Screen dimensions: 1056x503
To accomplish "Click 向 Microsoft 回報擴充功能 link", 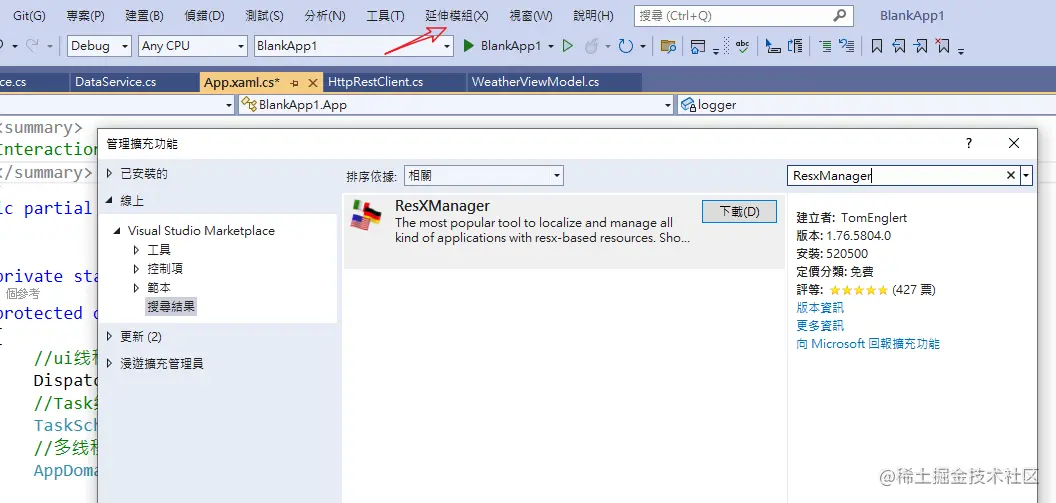I will tap(868, 344).
